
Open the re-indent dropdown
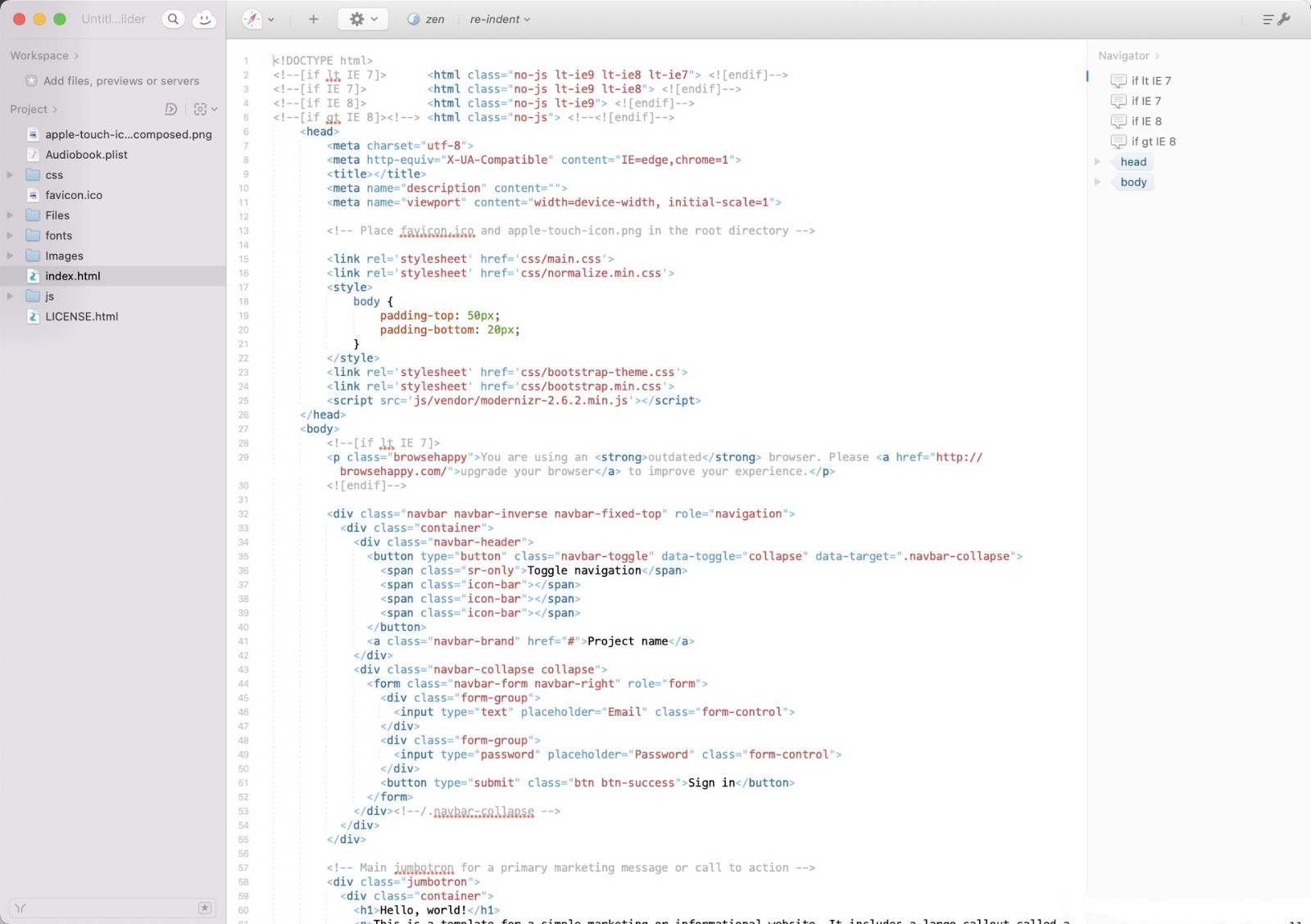(500, 19)
